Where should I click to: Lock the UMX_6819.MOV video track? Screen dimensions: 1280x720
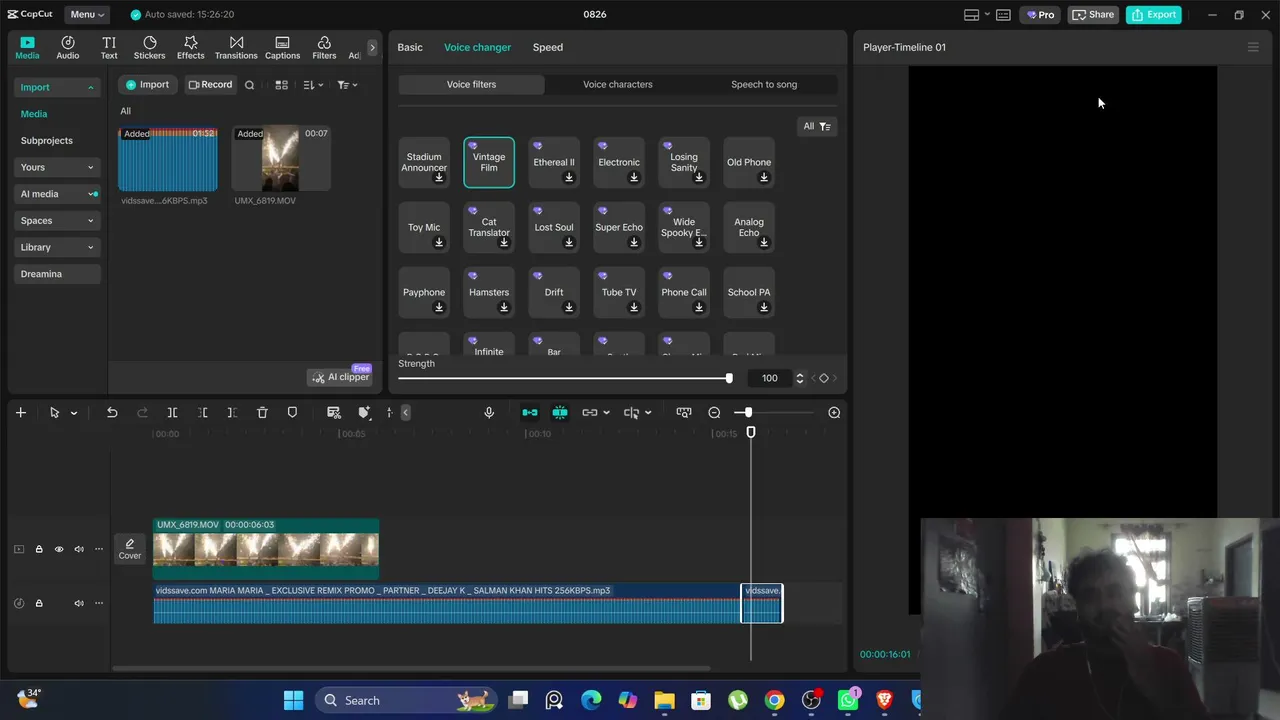39,549
